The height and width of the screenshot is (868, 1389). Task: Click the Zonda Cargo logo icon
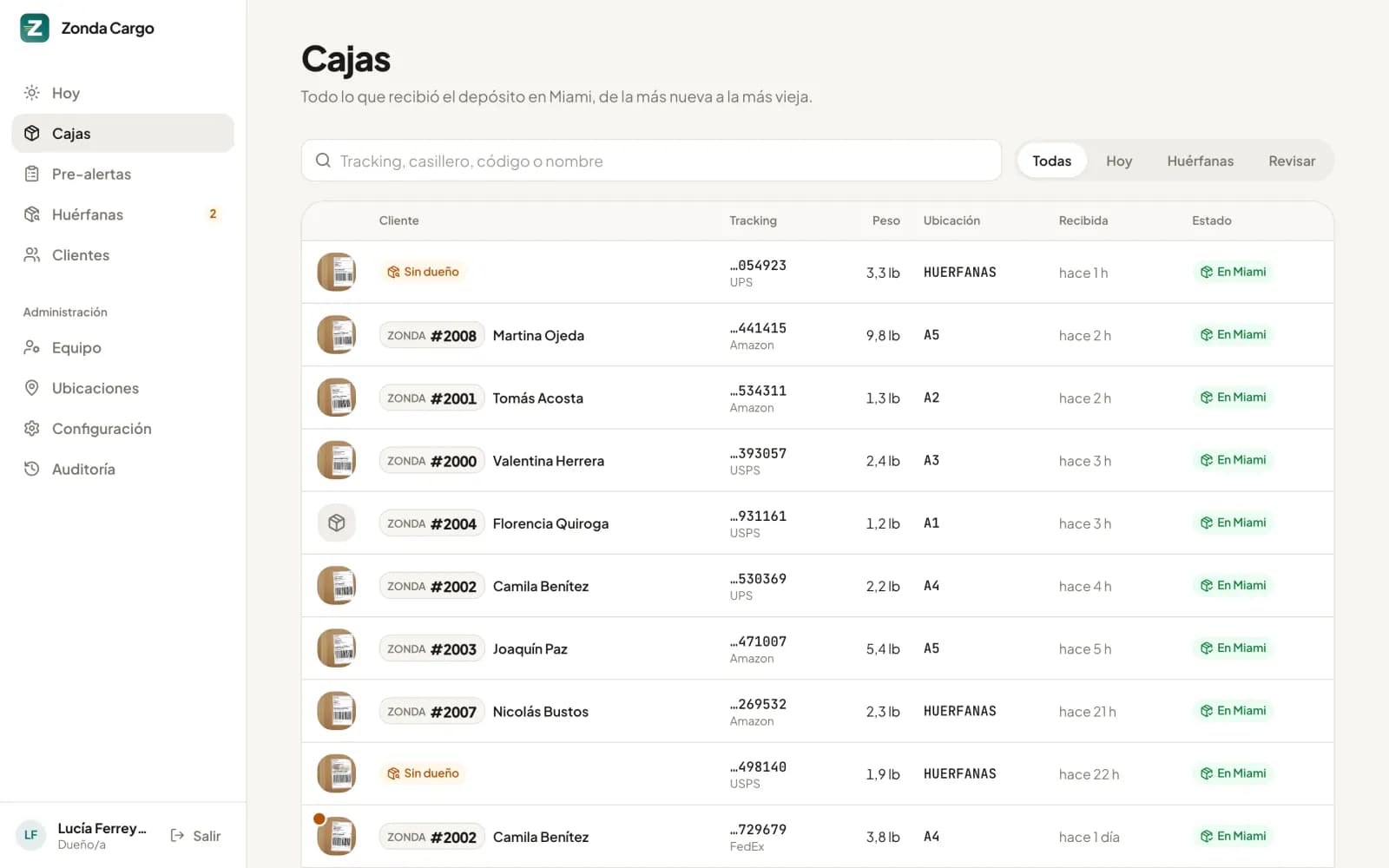pyautogui.click(x=35, y=28)
